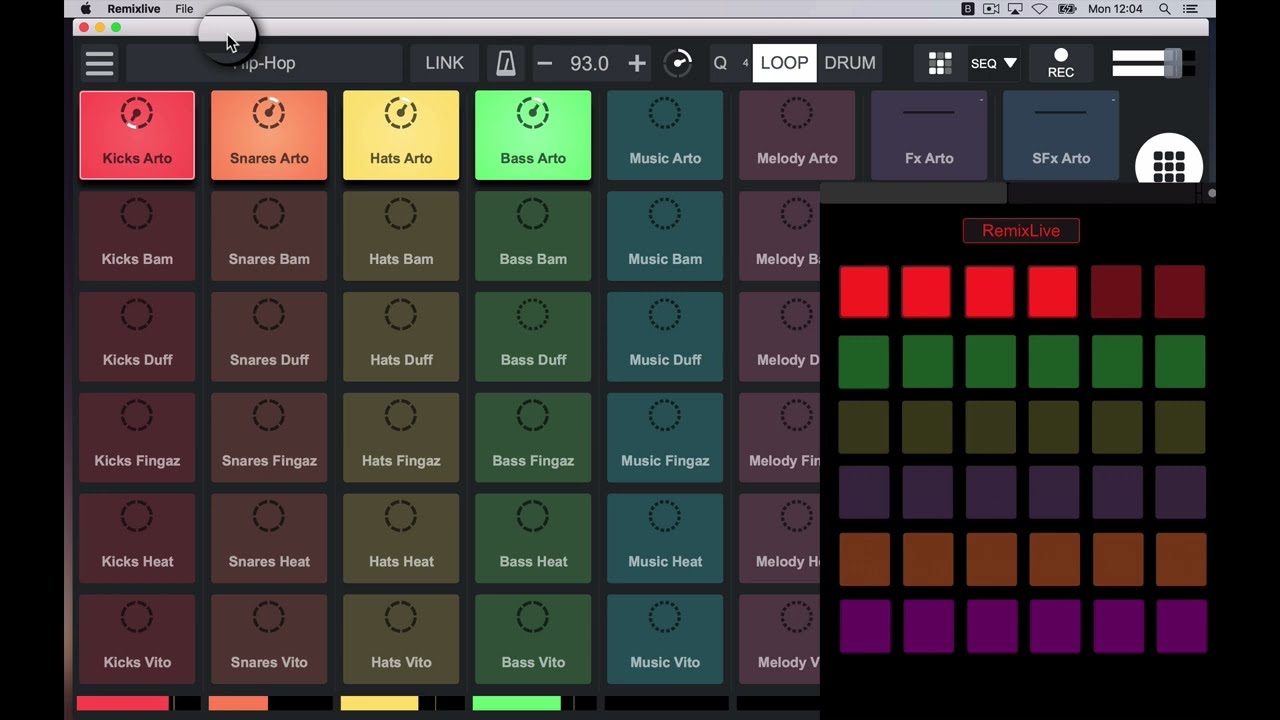The height and width of the screenshot is (720, 1280).
Task: Open the pad grid view icon
Action: point(940,63)
